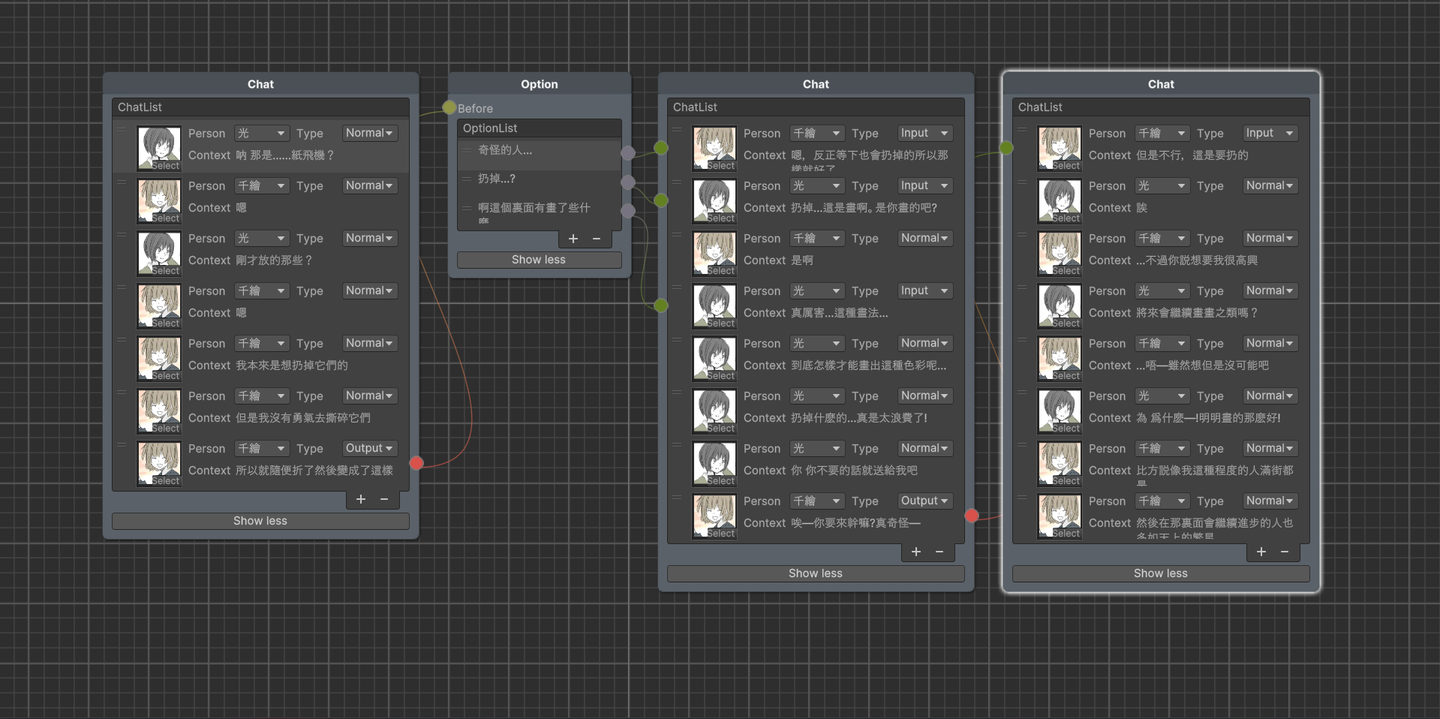Add an entry with the Option node's plus button
Viewport: 1440px width, 719px height.
(x=573, y=239)
